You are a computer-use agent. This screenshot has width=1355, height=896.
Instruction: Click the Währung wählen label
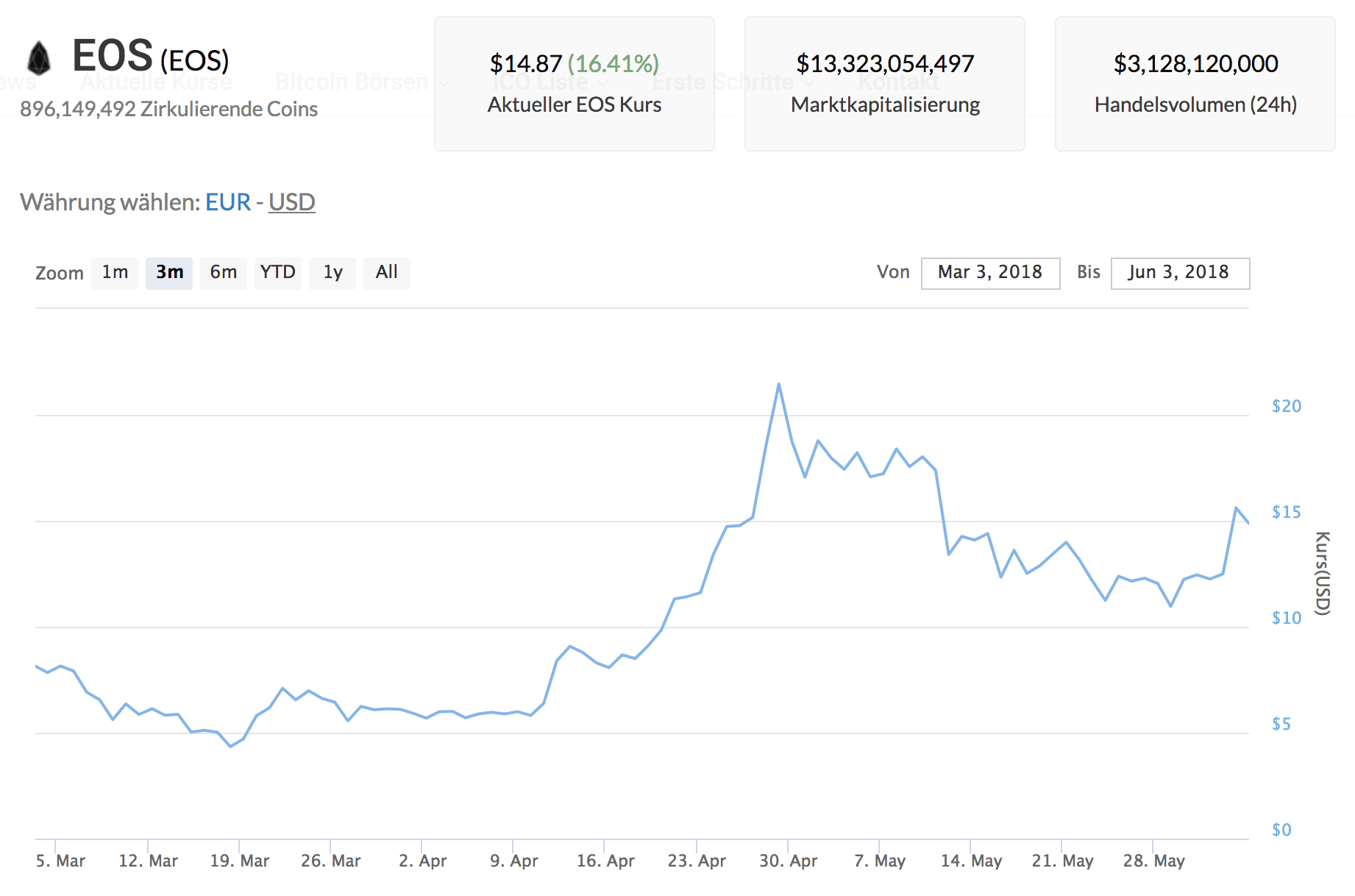[110, 202]
